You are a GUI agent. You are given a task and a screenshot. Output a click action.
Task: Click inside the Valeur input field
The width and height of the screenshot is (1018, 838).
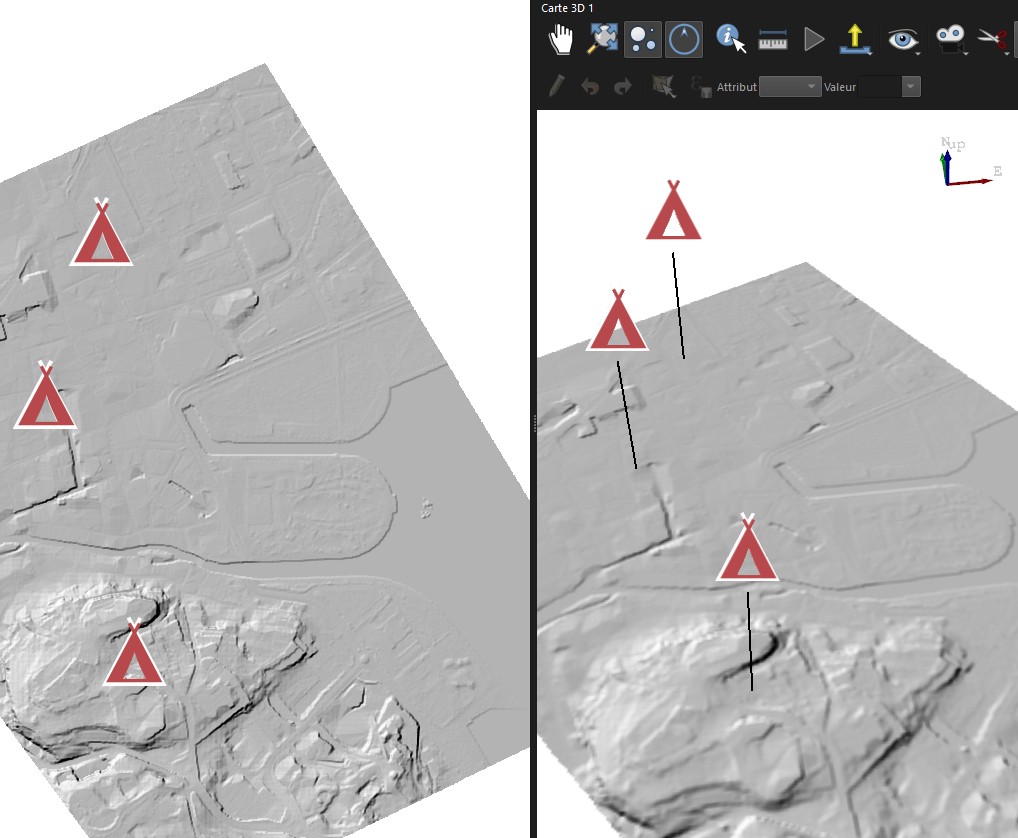[879, 86]
